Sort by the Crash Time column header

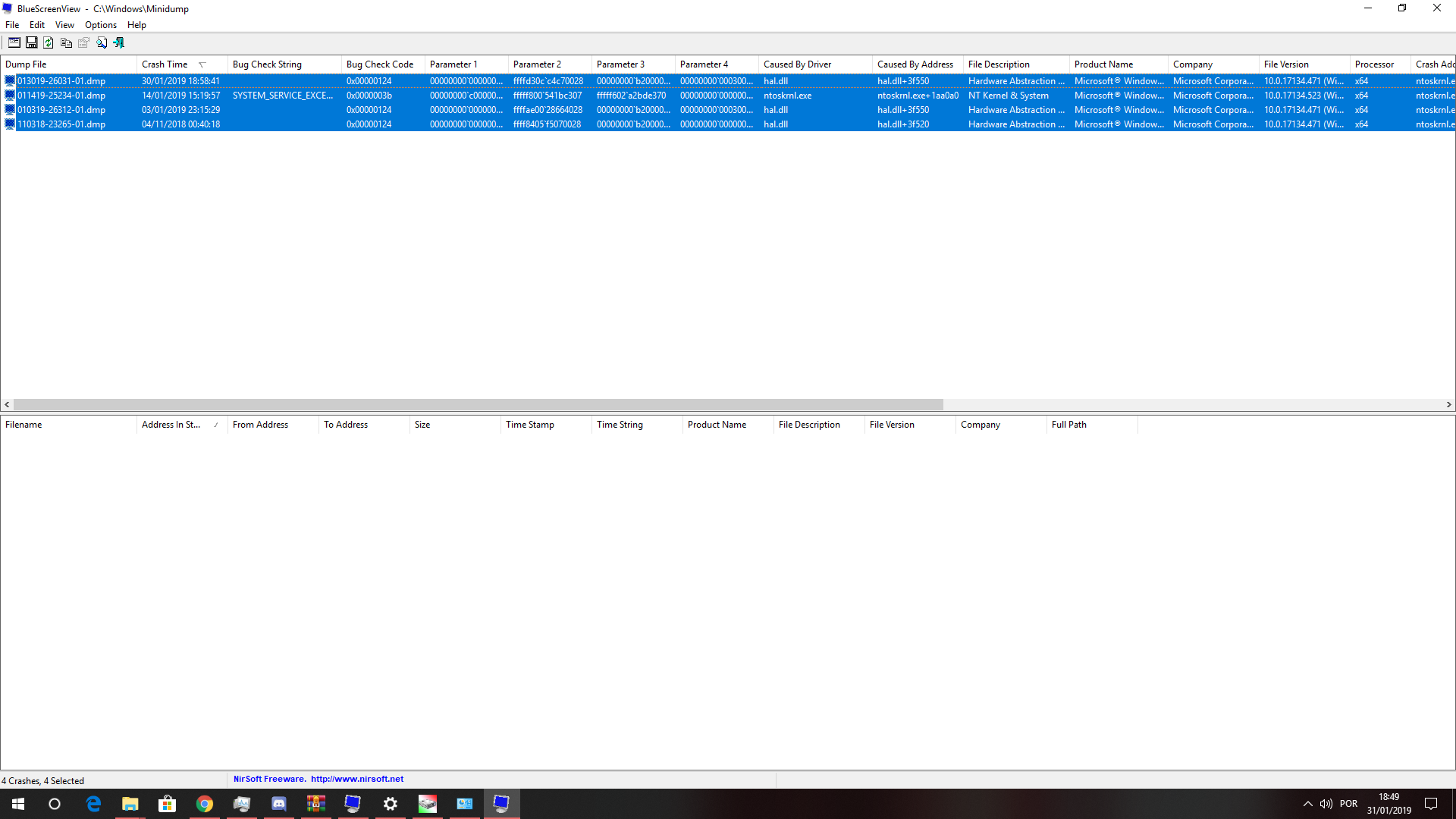pyautogui.click(x=182, y=64)
